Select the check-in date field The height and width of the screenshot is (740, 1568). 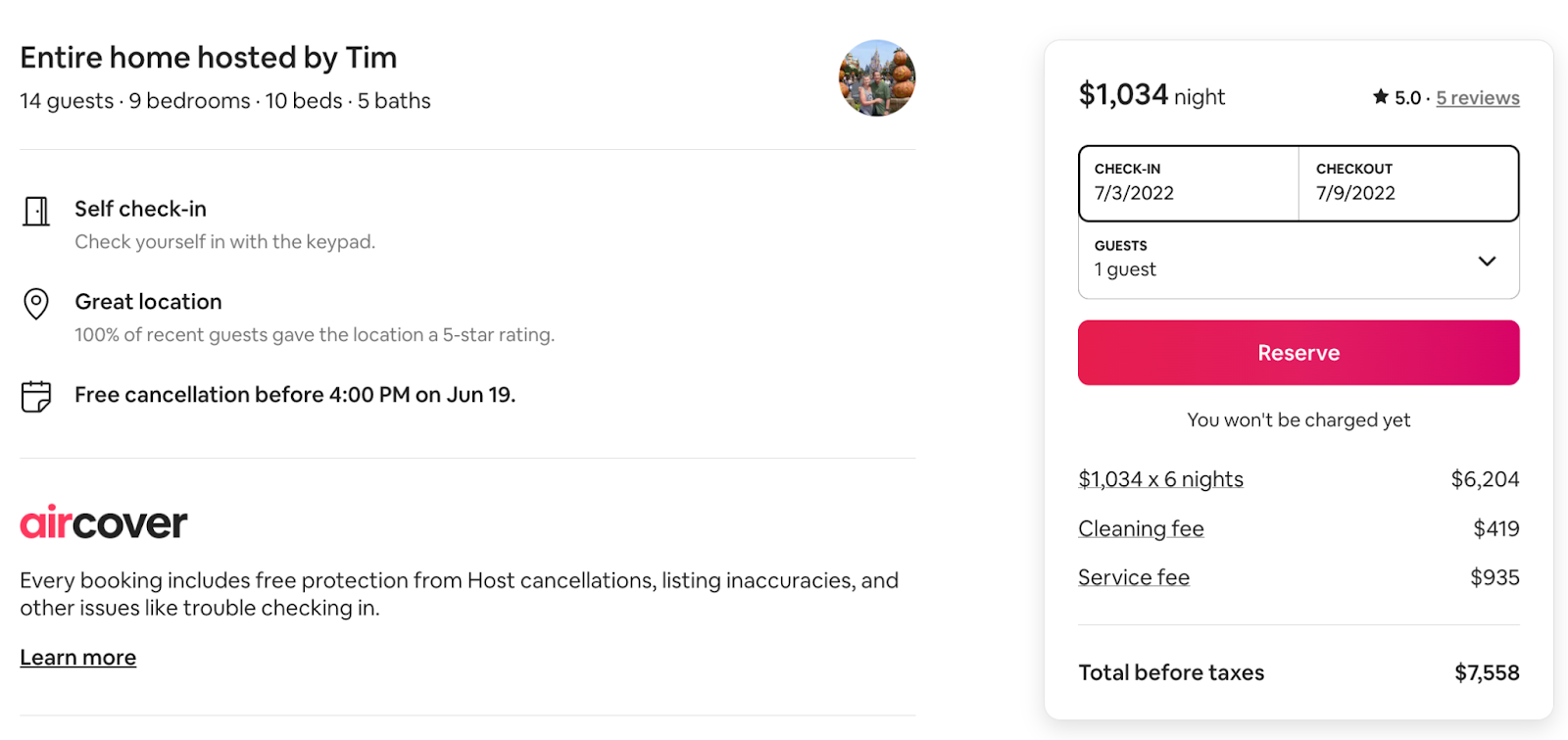click(1189, 183)
